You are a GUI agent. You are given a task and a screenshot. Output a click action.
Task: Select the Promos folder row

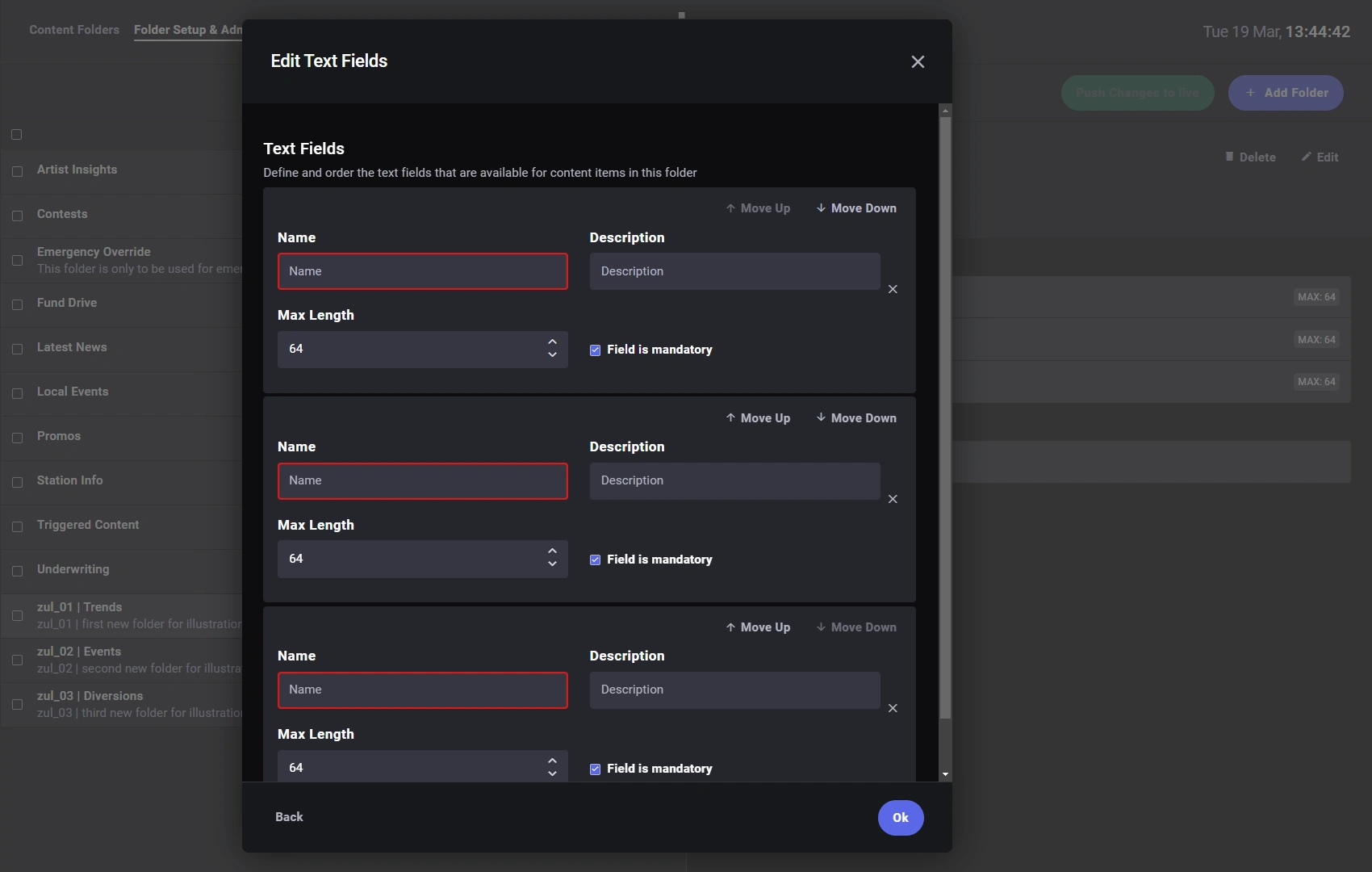[121, 438]
